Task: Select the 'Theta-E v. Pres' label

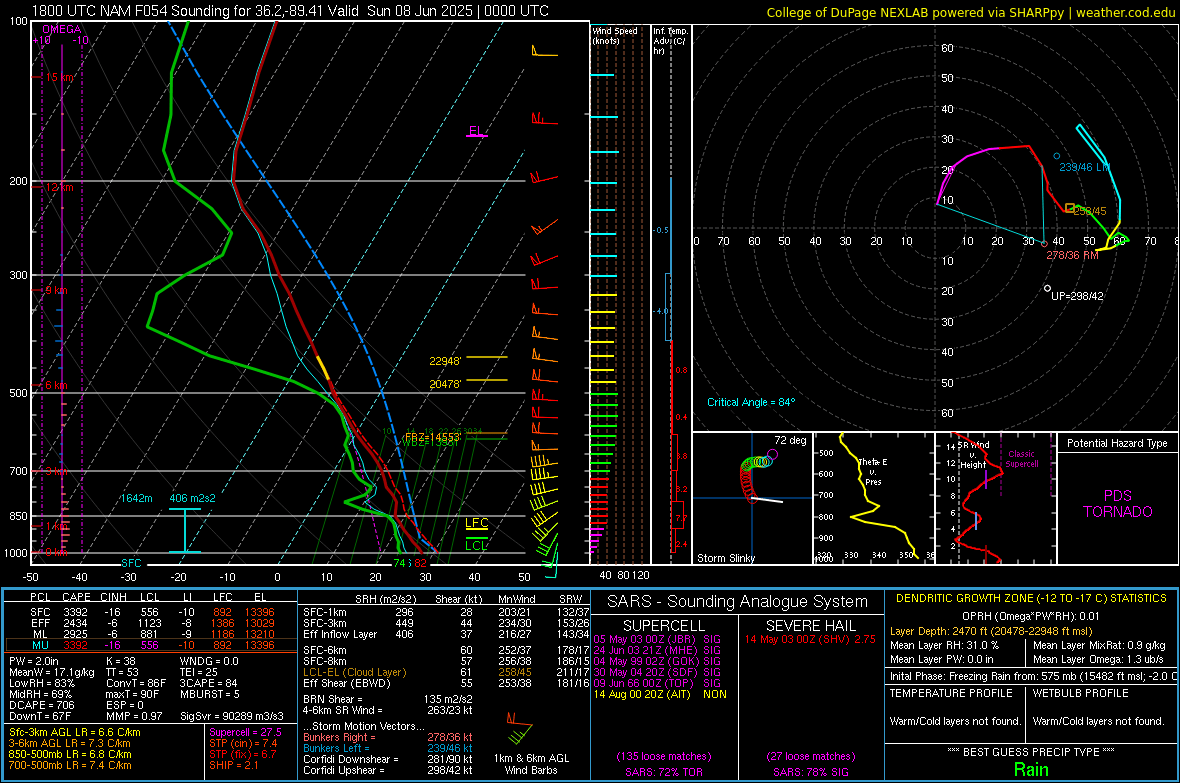Action: tap(873, 471)
